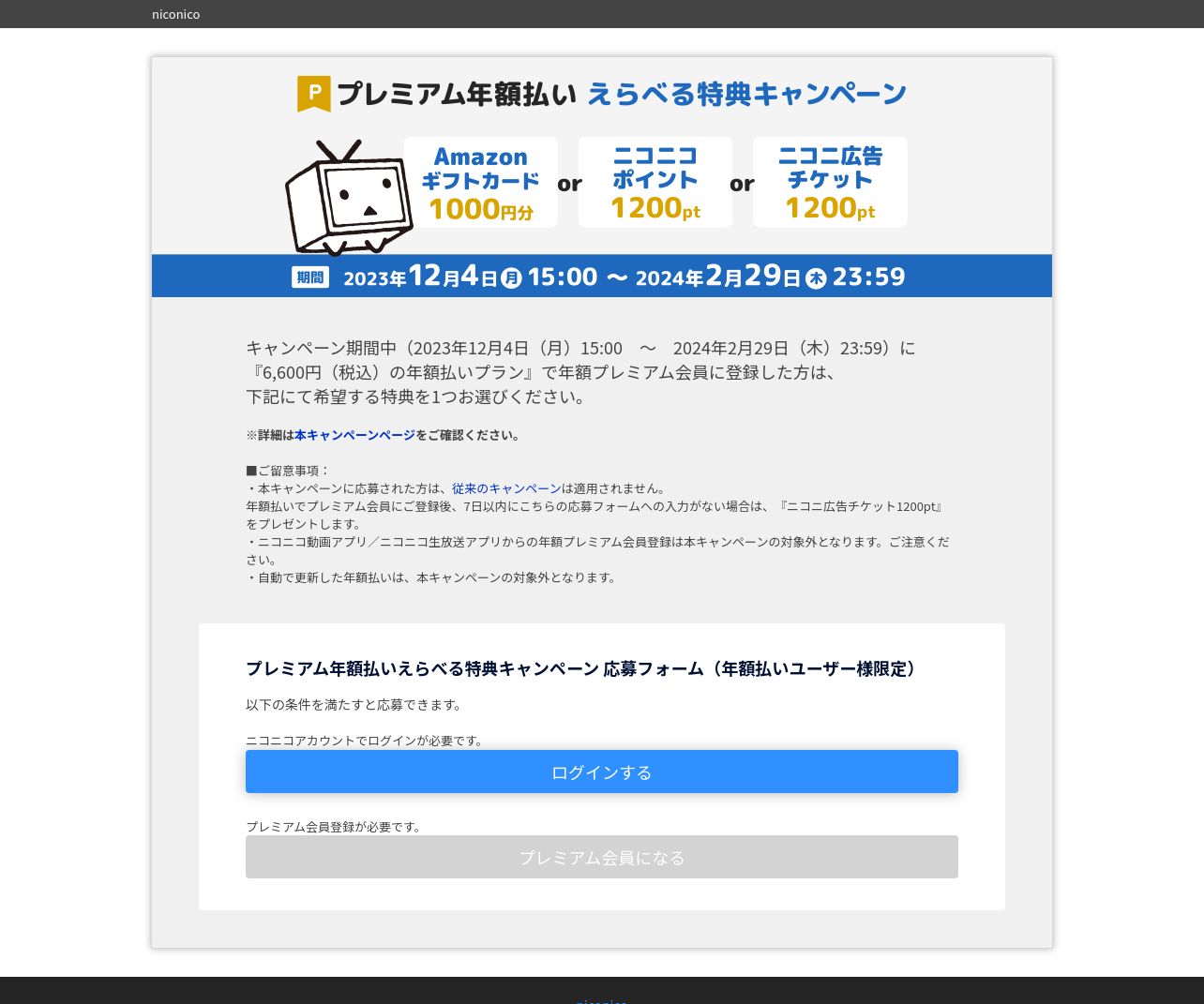The width and height of the screenshot is (1204, 1004).
Task: Click the 2024年2月29日 23:59 end date in banner
Action: [771, 277]
